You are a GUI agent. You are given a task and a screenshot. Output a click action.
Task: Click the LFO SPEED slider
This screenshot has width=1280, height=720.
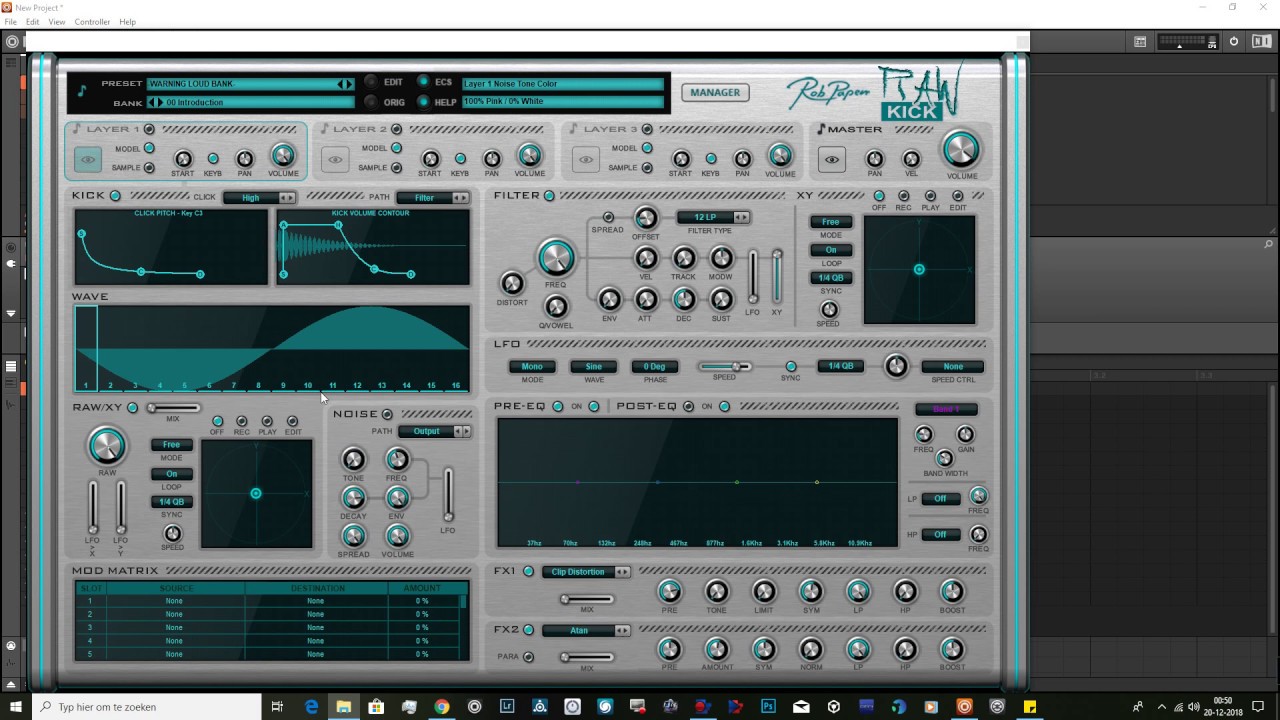(725, 367)
